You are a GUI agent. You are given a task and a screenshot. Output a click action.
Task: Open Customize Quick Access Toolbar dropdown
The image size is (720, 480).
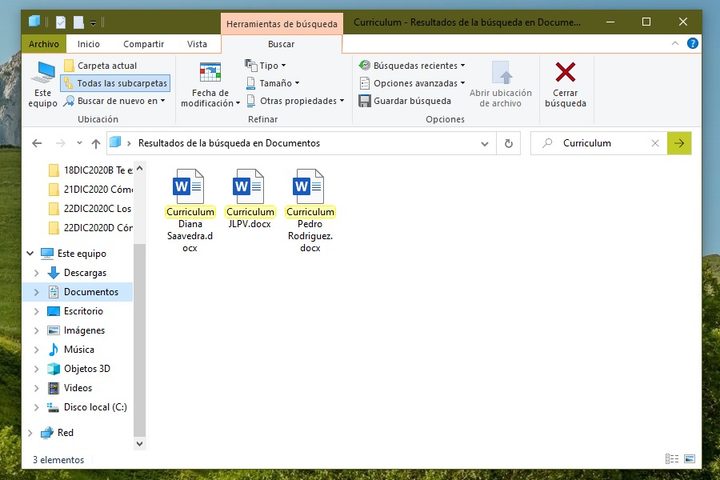[93, 22]
